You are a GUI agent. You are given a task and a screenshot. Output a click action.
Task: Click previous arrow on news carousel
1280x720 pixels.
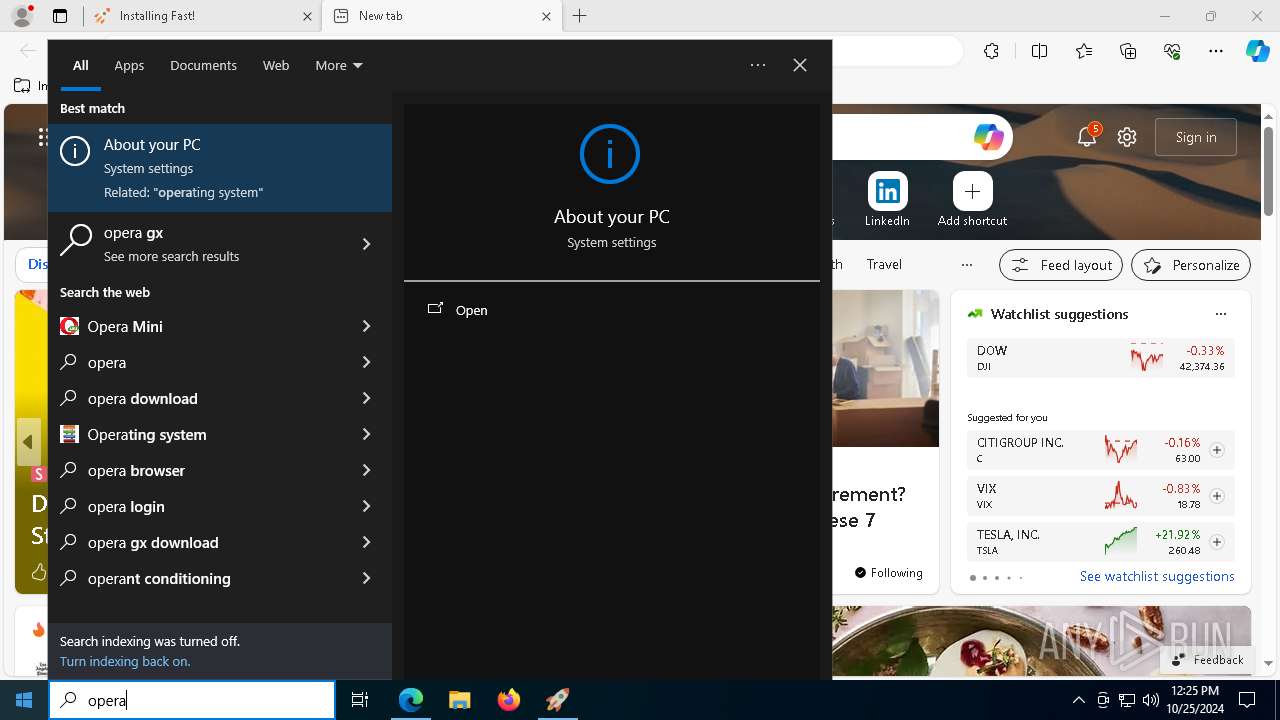28,442
